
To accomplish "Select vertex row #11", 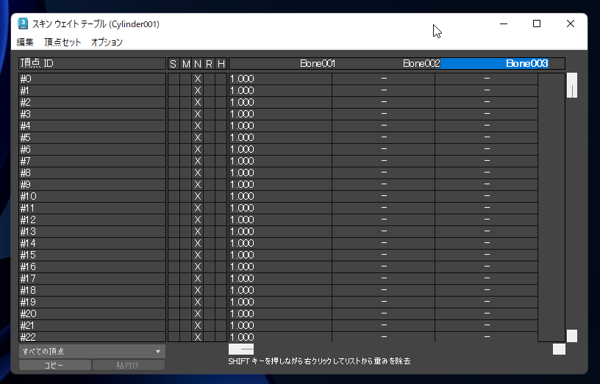I will [x=92, y=208].
